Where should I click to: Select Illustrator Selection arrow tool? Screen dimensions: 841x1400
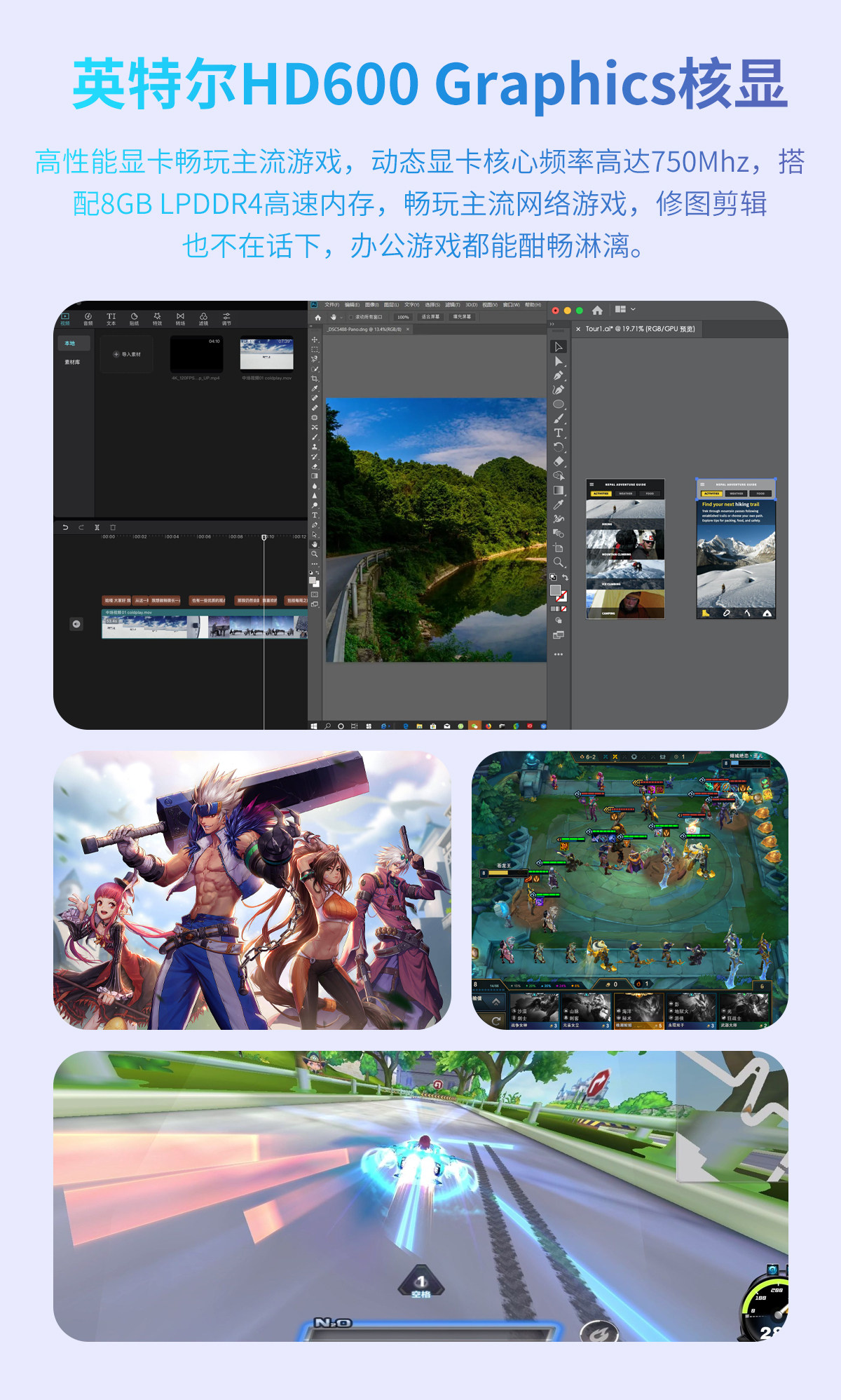coord(559,347)
